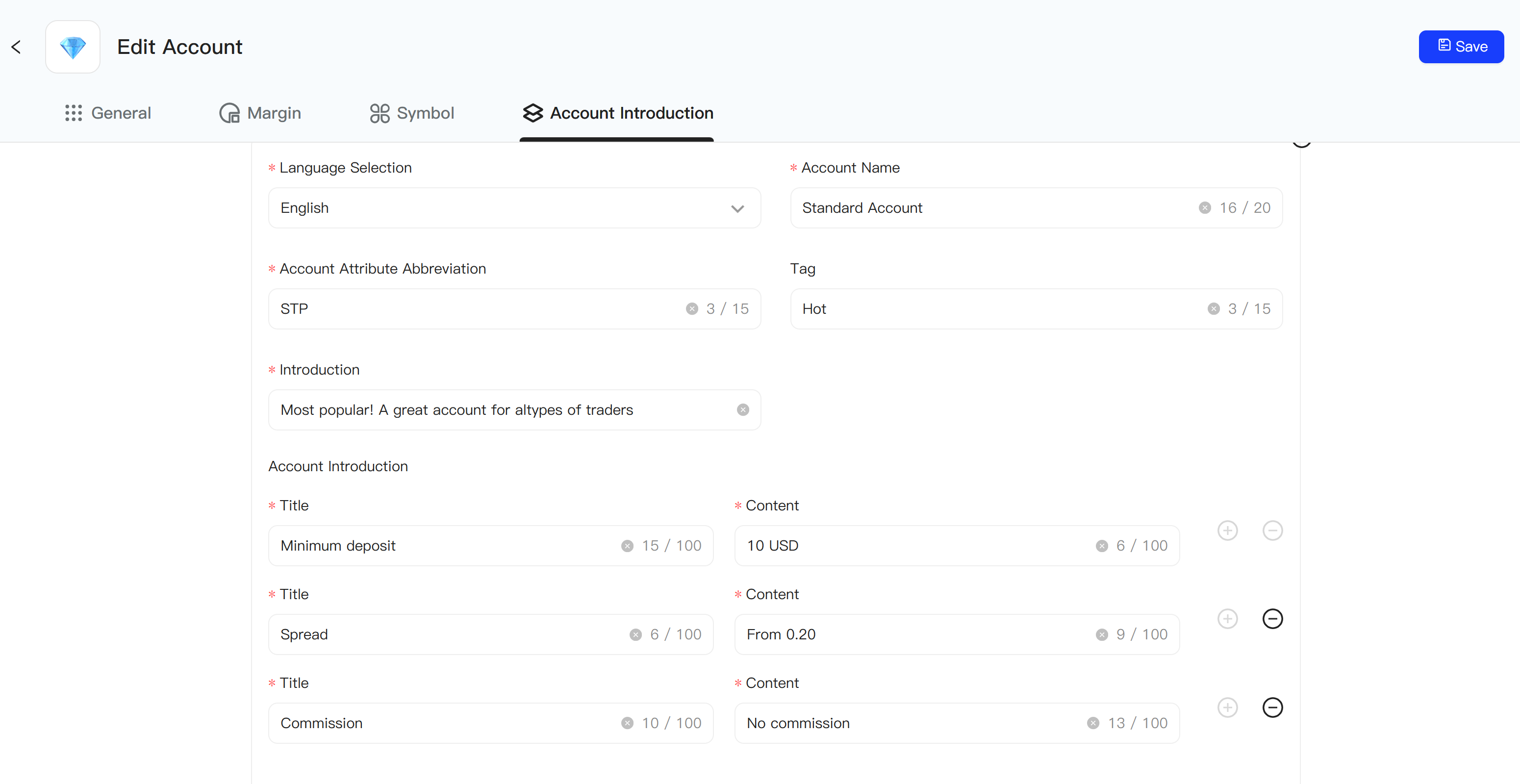The image size is (1520, 784).
Task: Select the Account Introduction tab
Action: pyautogui.click(x=617, y=113)
